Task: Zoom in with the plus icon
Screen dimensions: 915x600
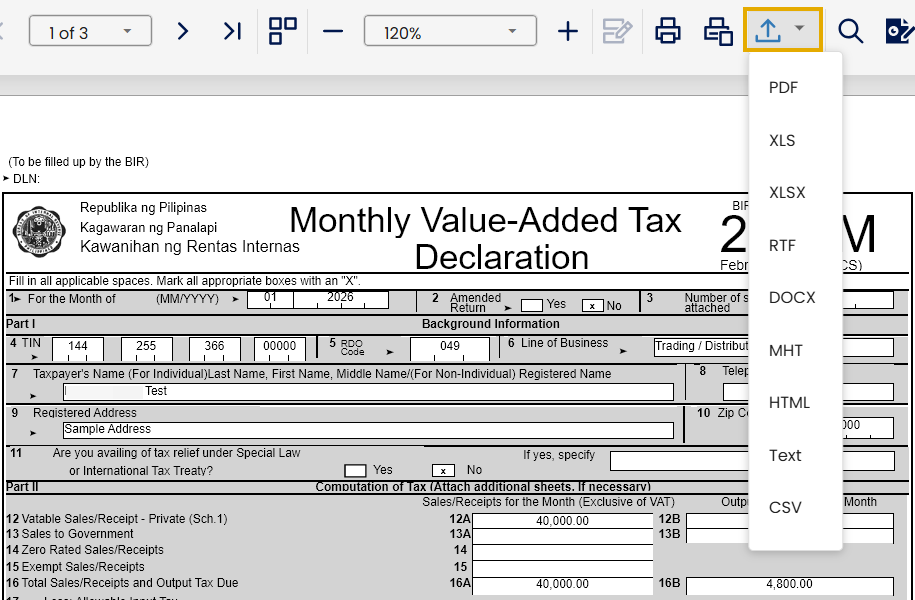Action: [567, 31]
